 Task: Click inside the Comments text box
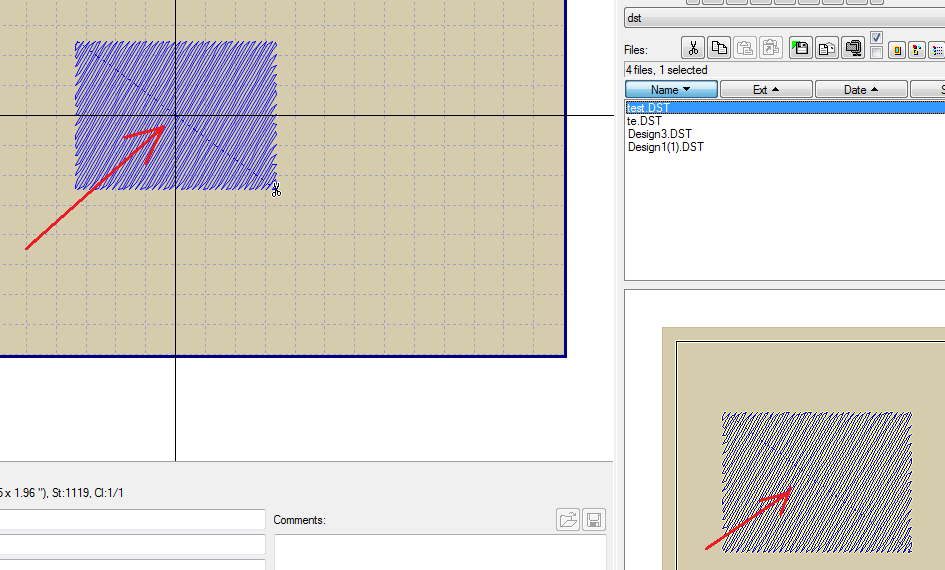click(440, 551)
